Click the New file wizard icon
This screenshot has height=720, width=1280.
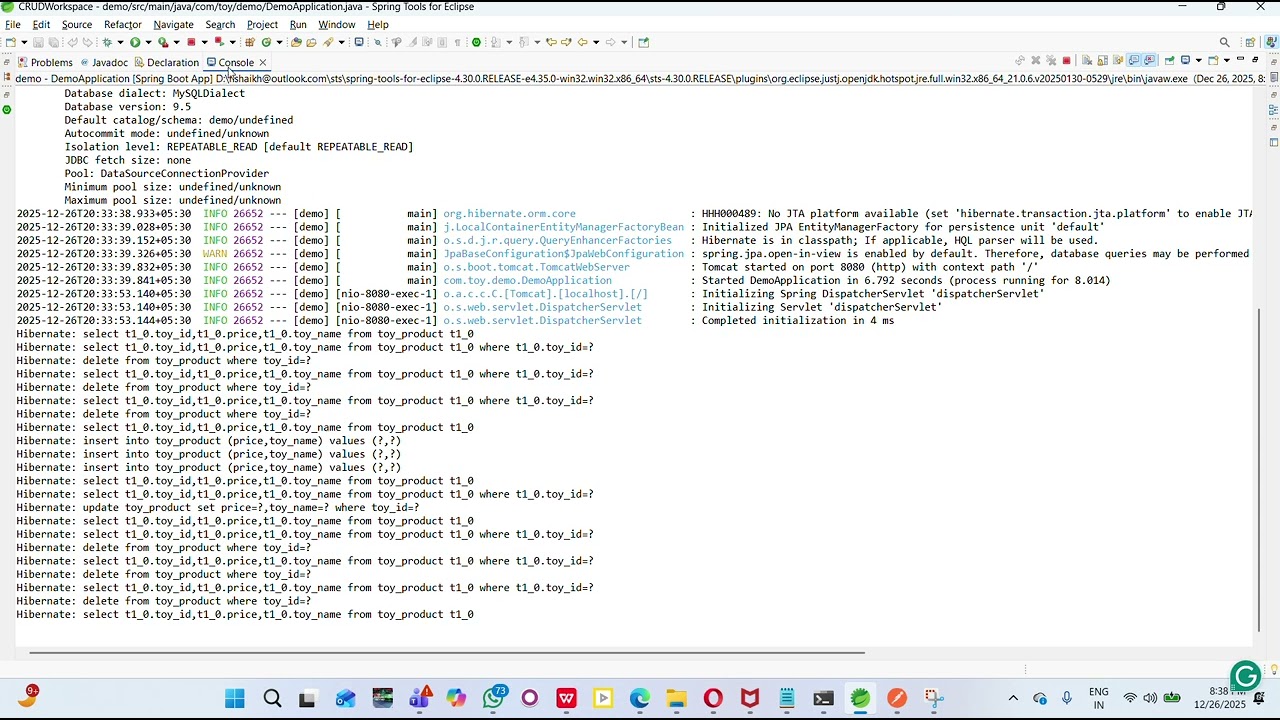click(x=10, y=42)
